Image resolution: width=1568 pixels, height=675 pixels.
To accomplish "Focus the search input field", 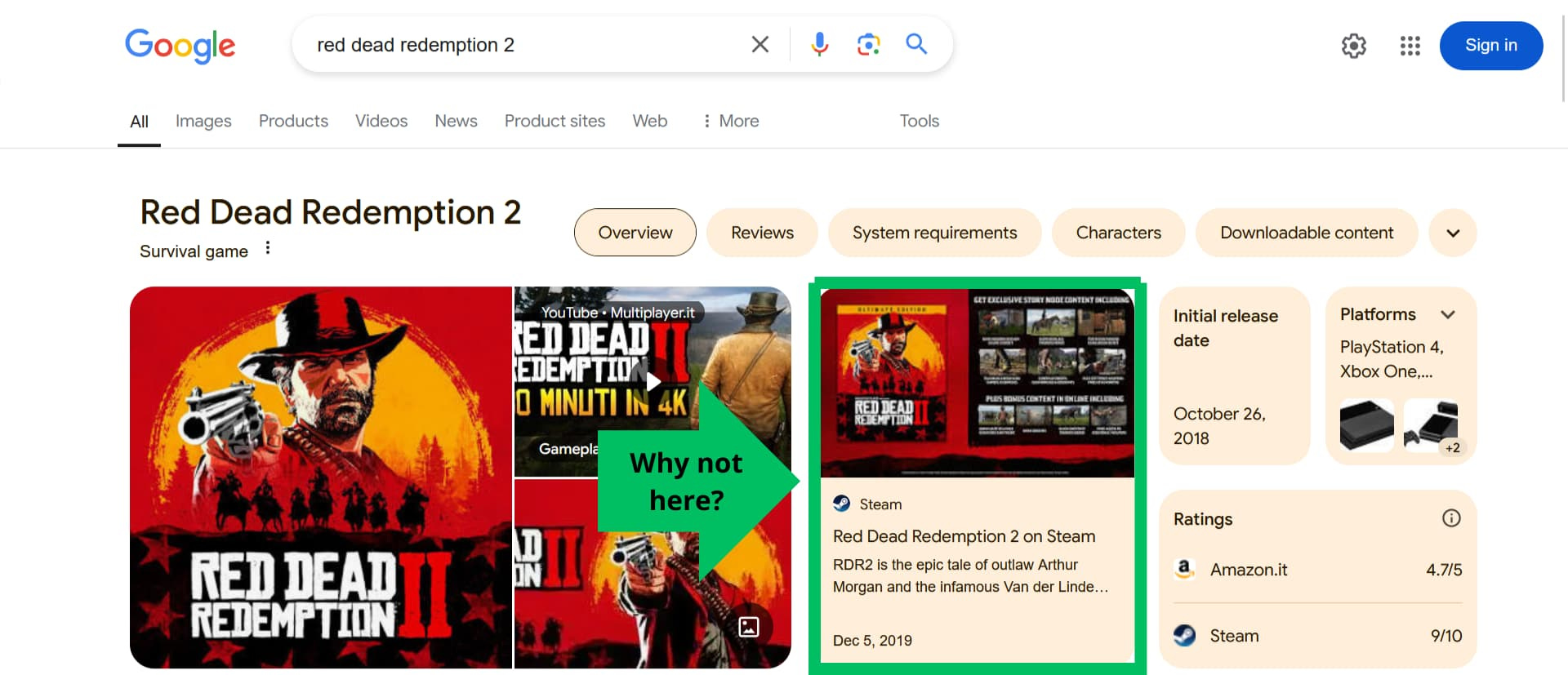I will tap(523, 45).
